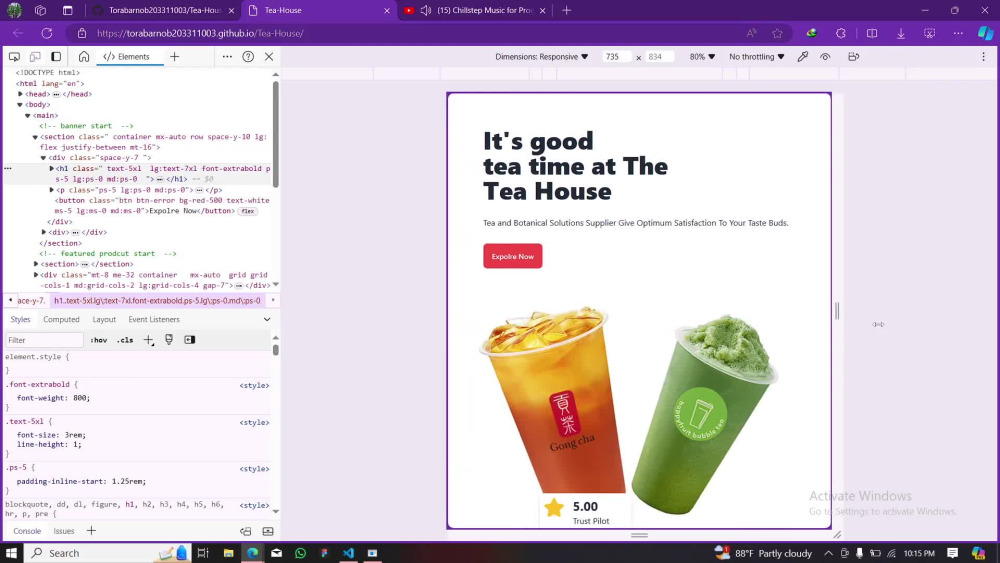The image size is (1000, 563).
Task: Switch to the Event Listeners tab
Action: point(154,319)
